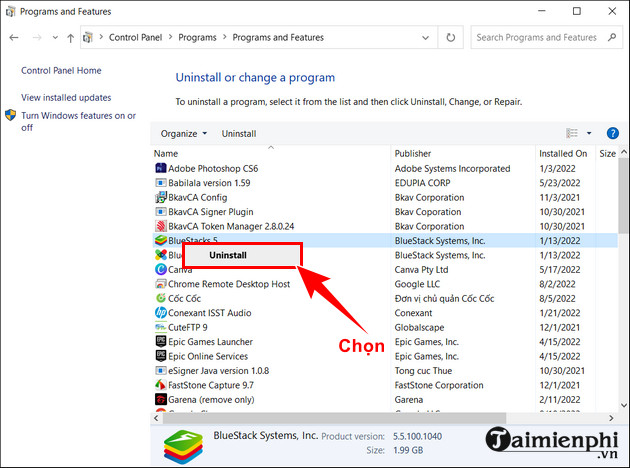Expand the address bar history dropdown
The height and width of the screenshot is (468, 630).
point(425,37)
